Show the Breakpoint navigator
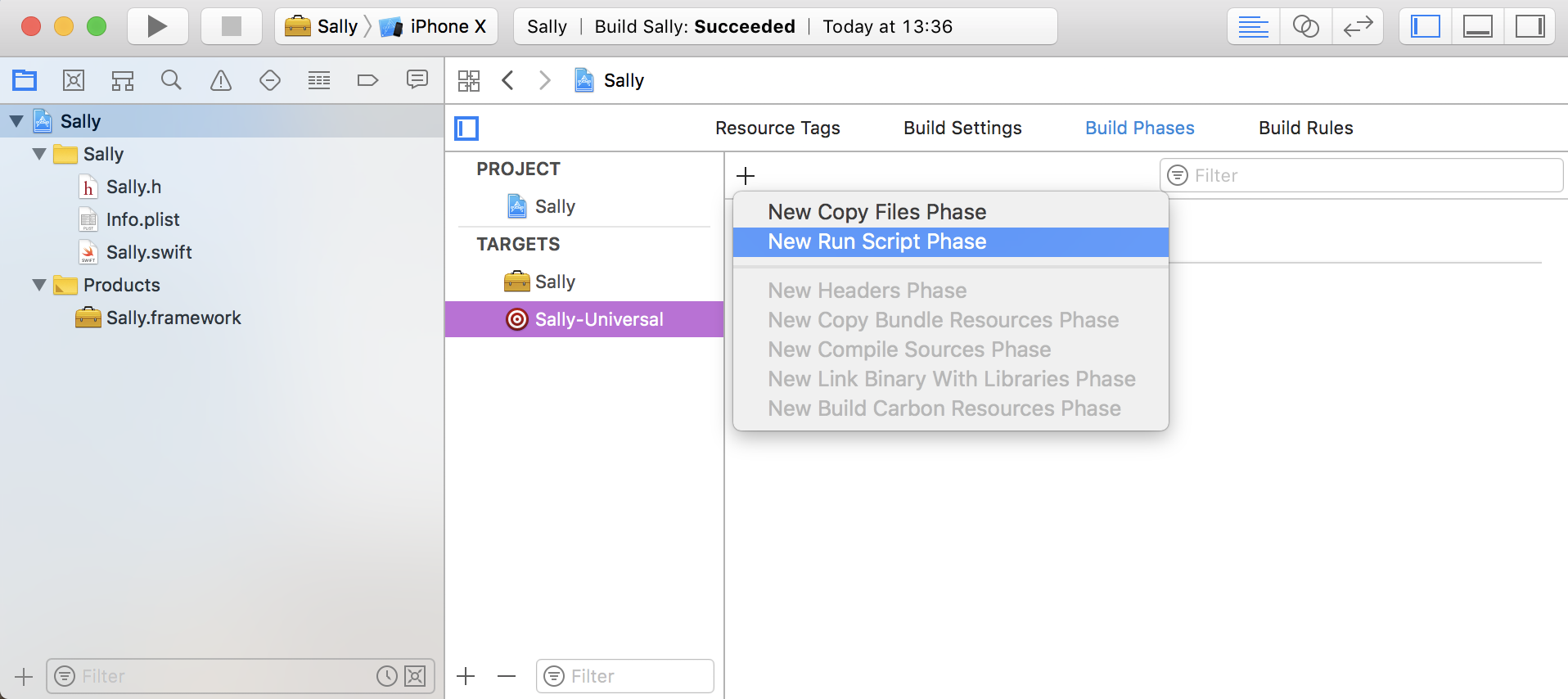Viewport: 1568px width, 699px height. (x=367, y=80)
